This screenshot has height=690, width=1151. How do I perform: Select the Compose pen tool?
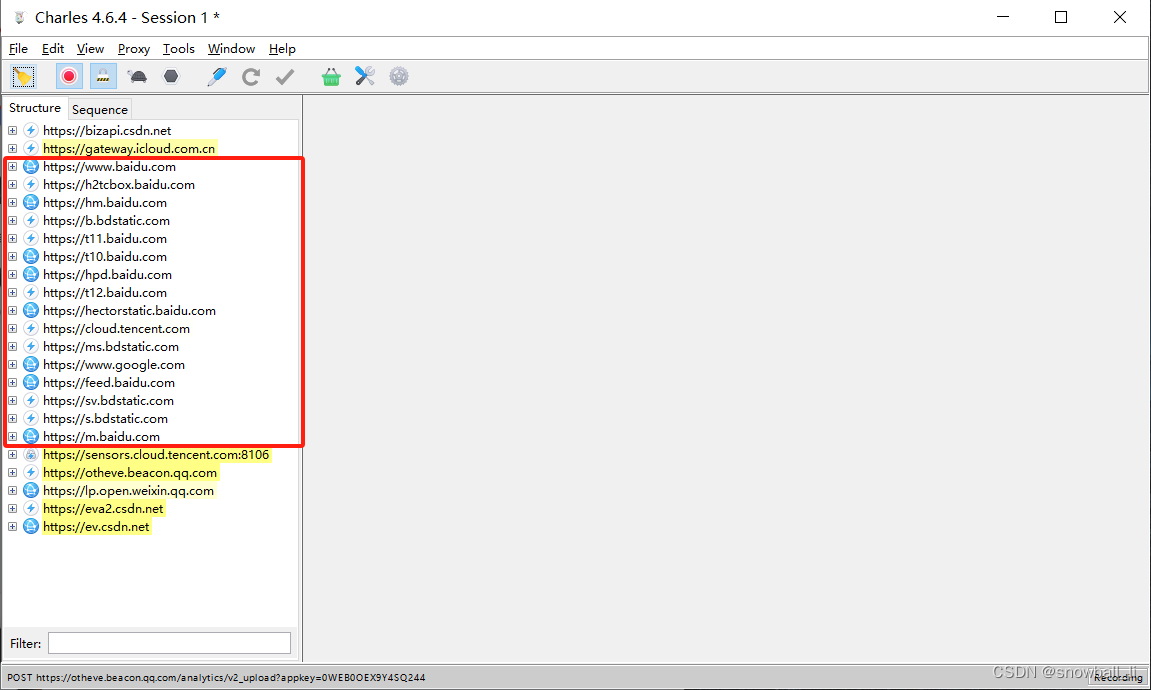[217, 76]
